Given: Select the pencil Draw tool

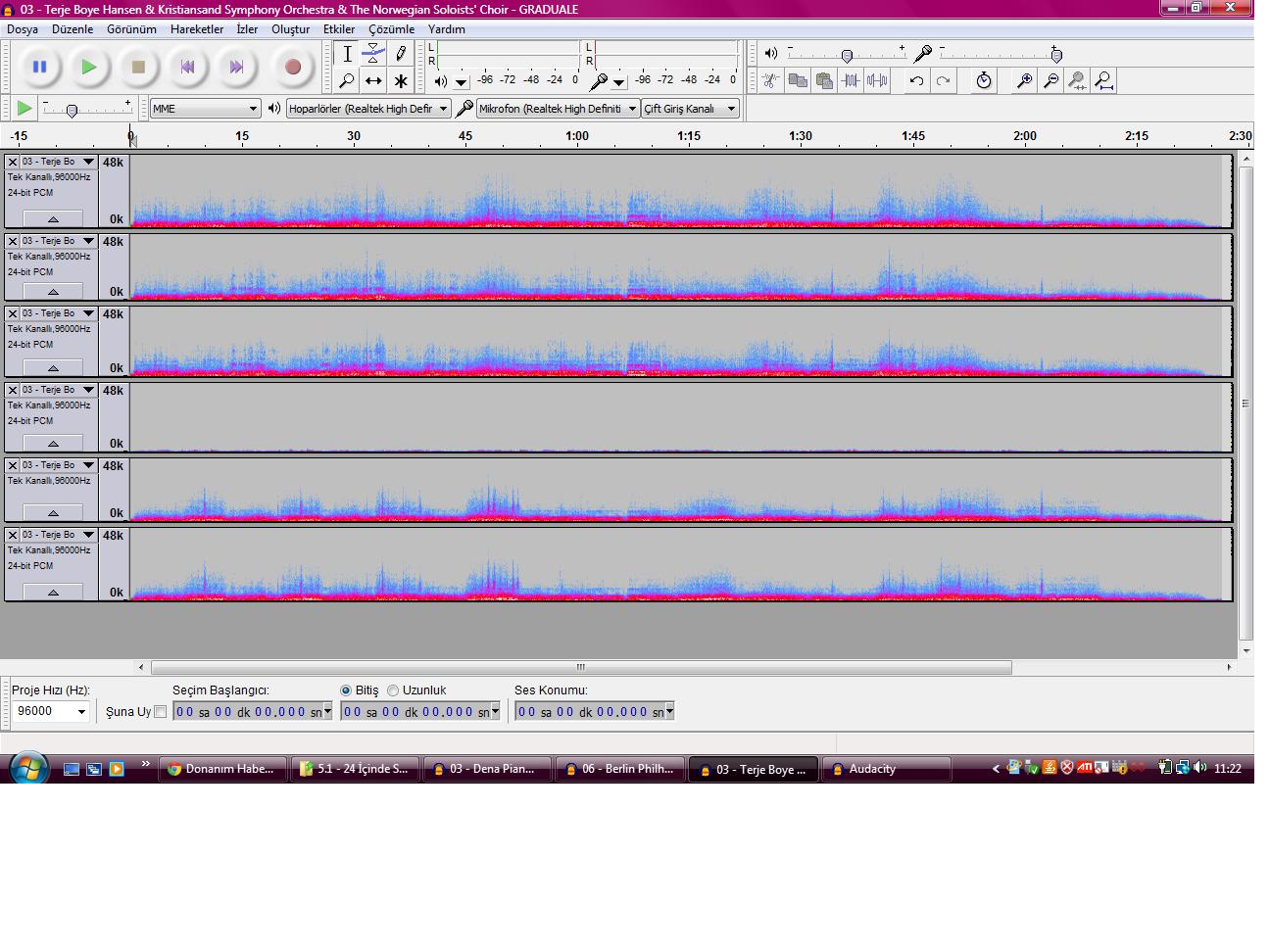Looking at the screenshot, I should click(400, 54).
